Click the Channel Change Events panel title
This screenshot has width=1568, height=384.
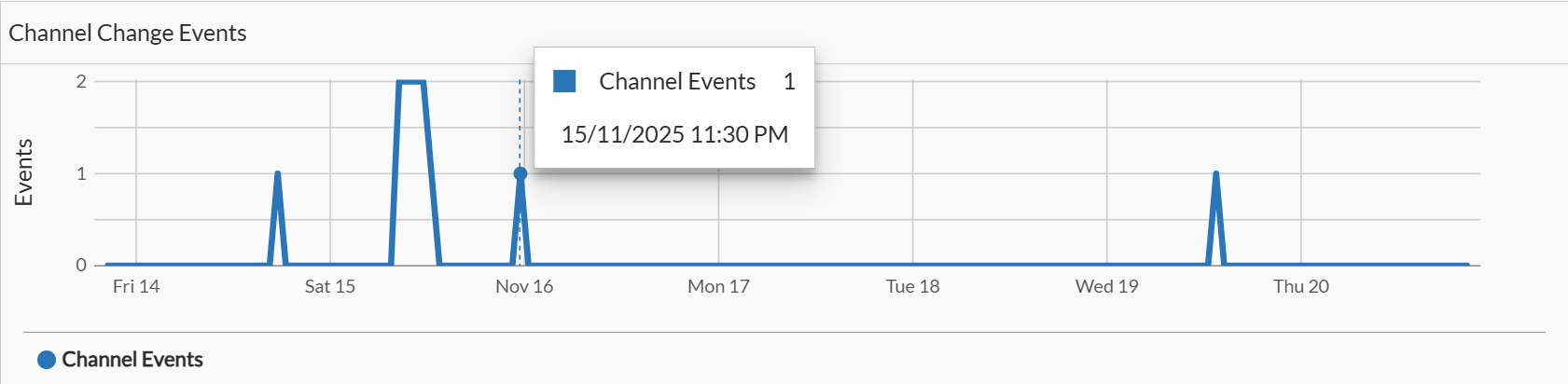128,33
